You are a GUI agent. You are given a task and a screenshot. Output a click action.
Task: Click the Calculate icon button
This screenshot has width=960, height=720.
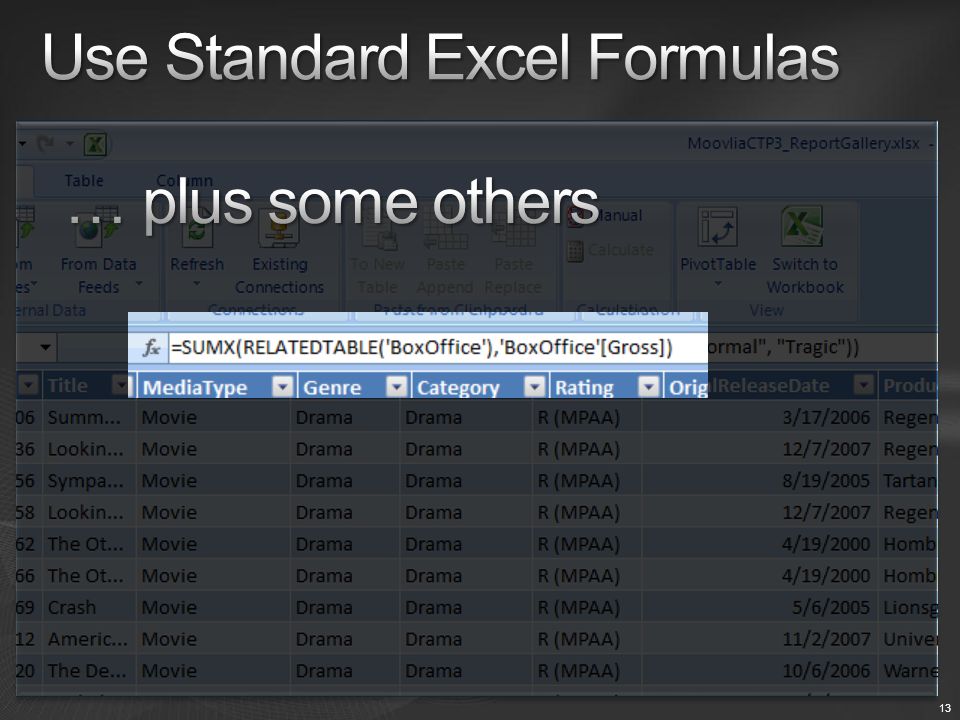[x=576, y=251]
